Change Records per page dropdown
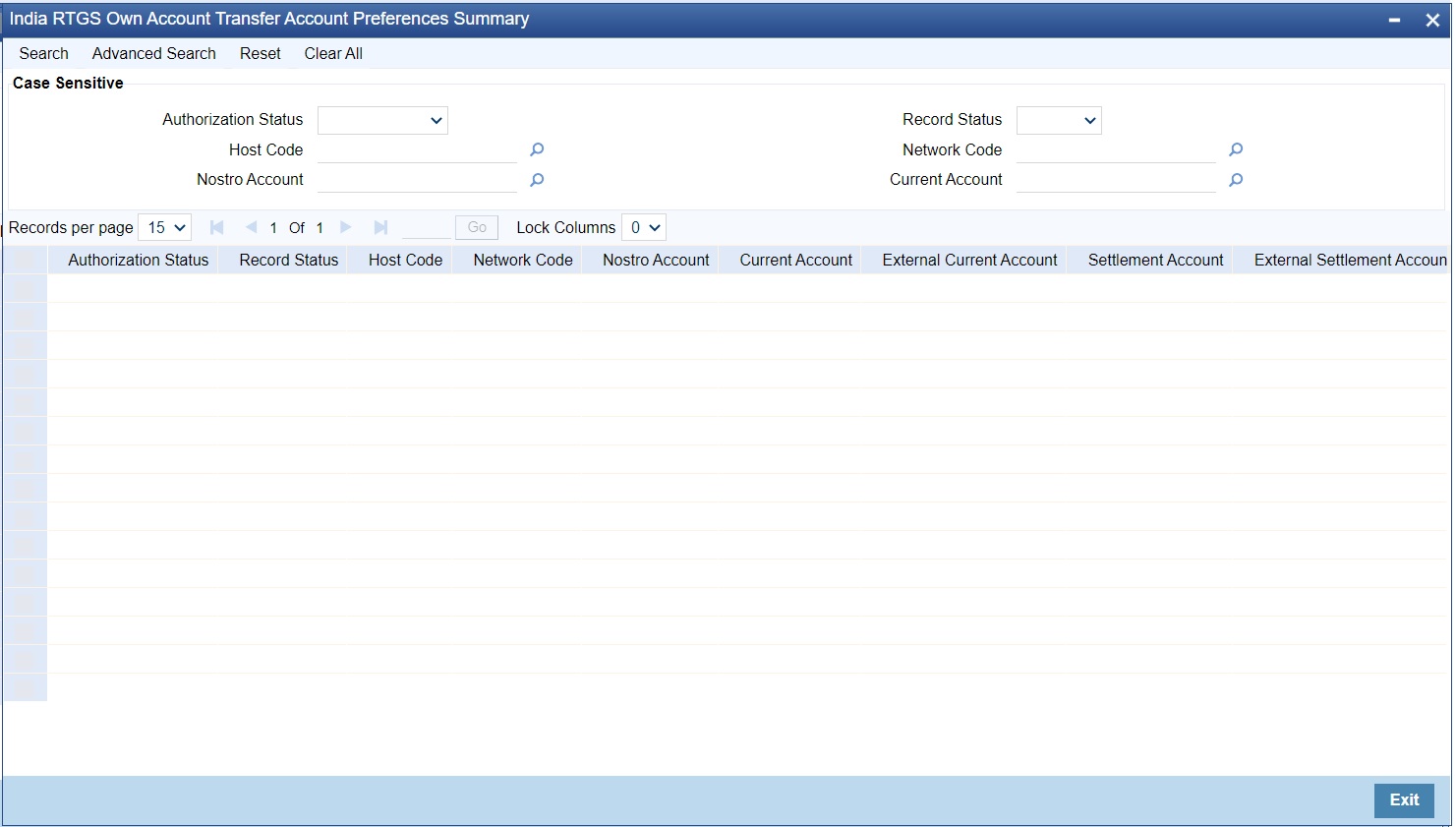Viewport: 1456px width, 827px height. 165,227
